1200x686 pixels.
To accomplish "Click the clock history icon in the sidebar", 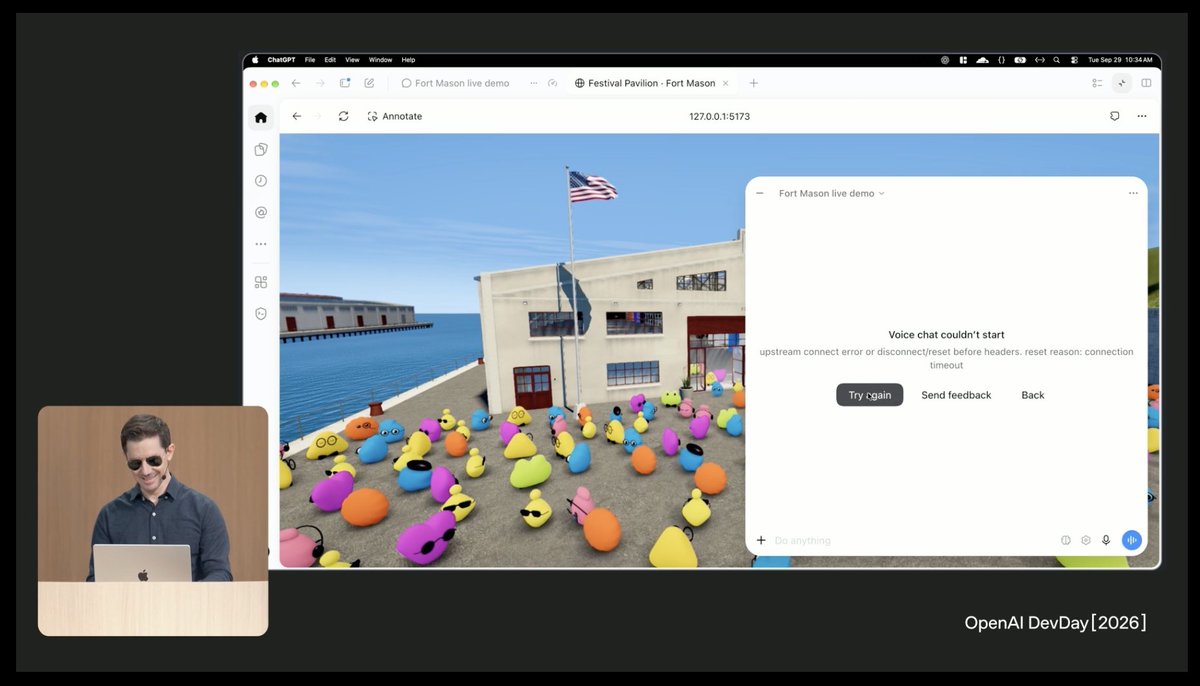I will point(261,181).
